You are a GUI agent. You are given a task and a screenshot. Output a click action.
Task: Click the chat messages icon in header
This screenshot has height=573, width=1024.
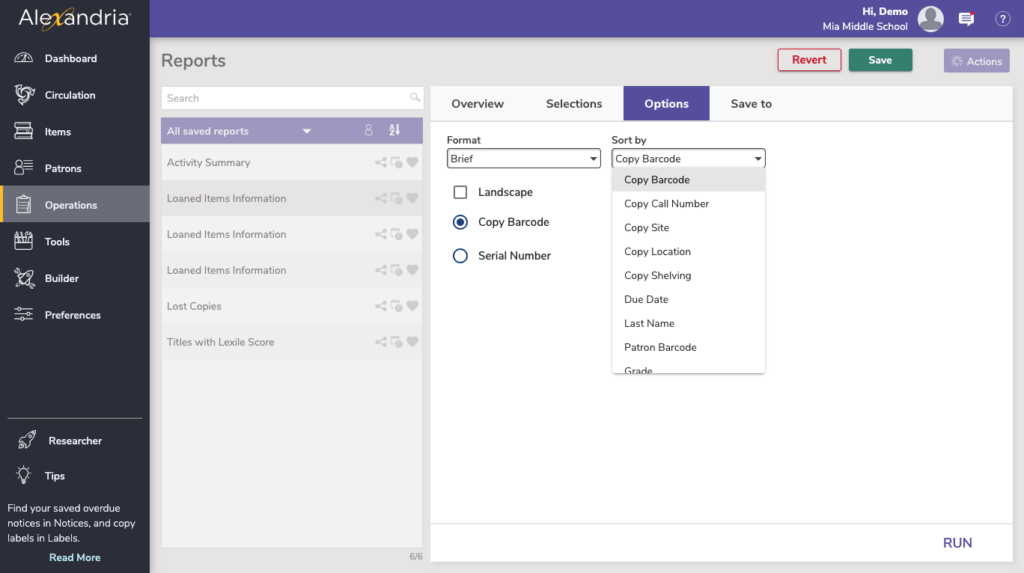point(966,19)
